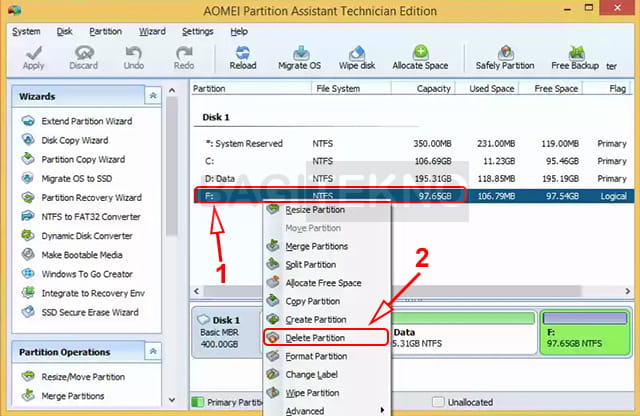This screenshot has height=416, width=640.
Task: Choose Allocate Free Space from context menu
Action: click(327, 283)
